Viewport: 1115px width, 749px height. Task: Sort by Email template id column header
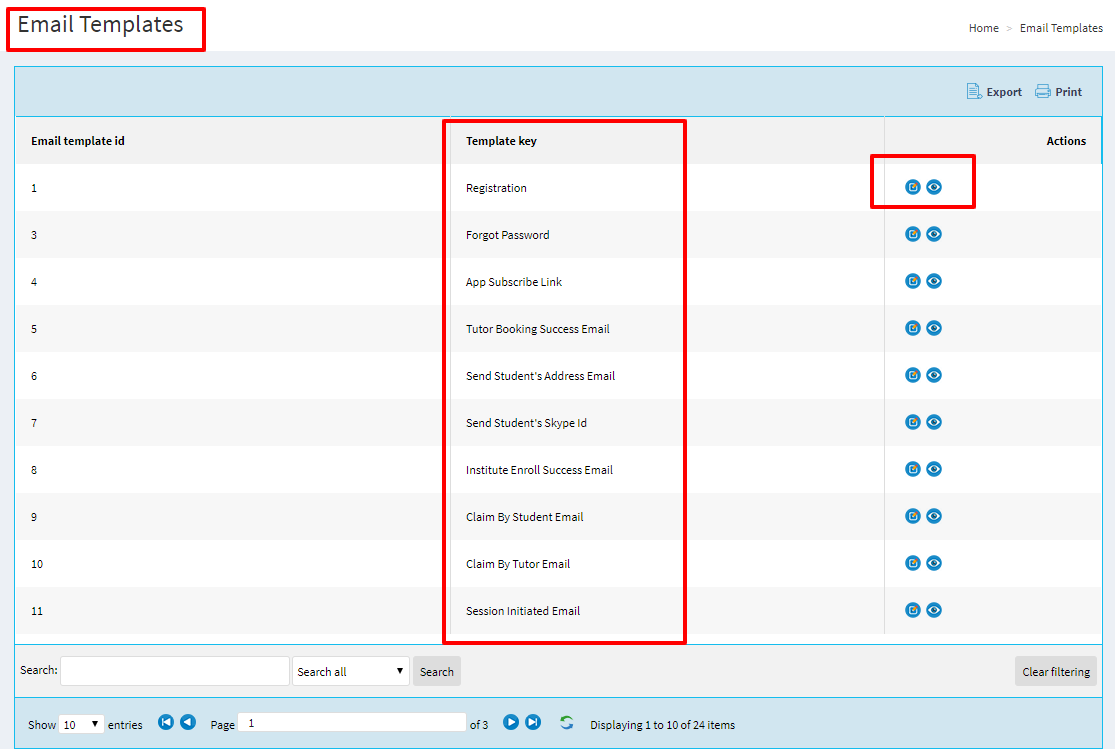click(x=78, y=141)
